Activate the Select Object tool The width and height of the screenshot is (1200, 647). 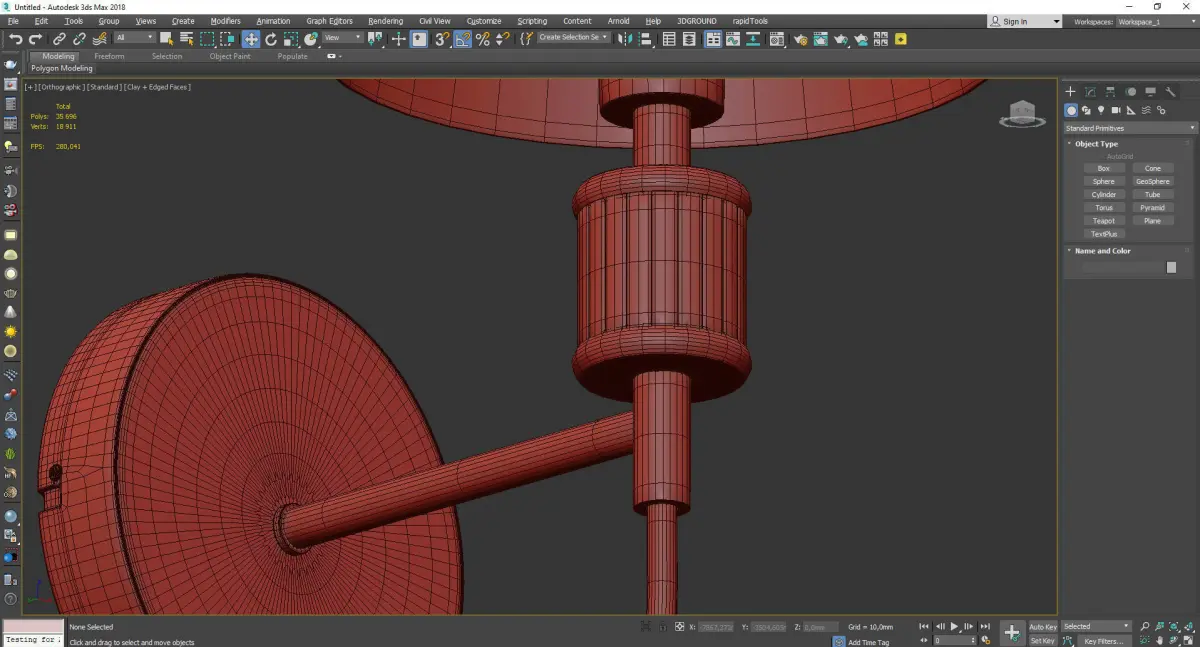[x=166, y=39]
